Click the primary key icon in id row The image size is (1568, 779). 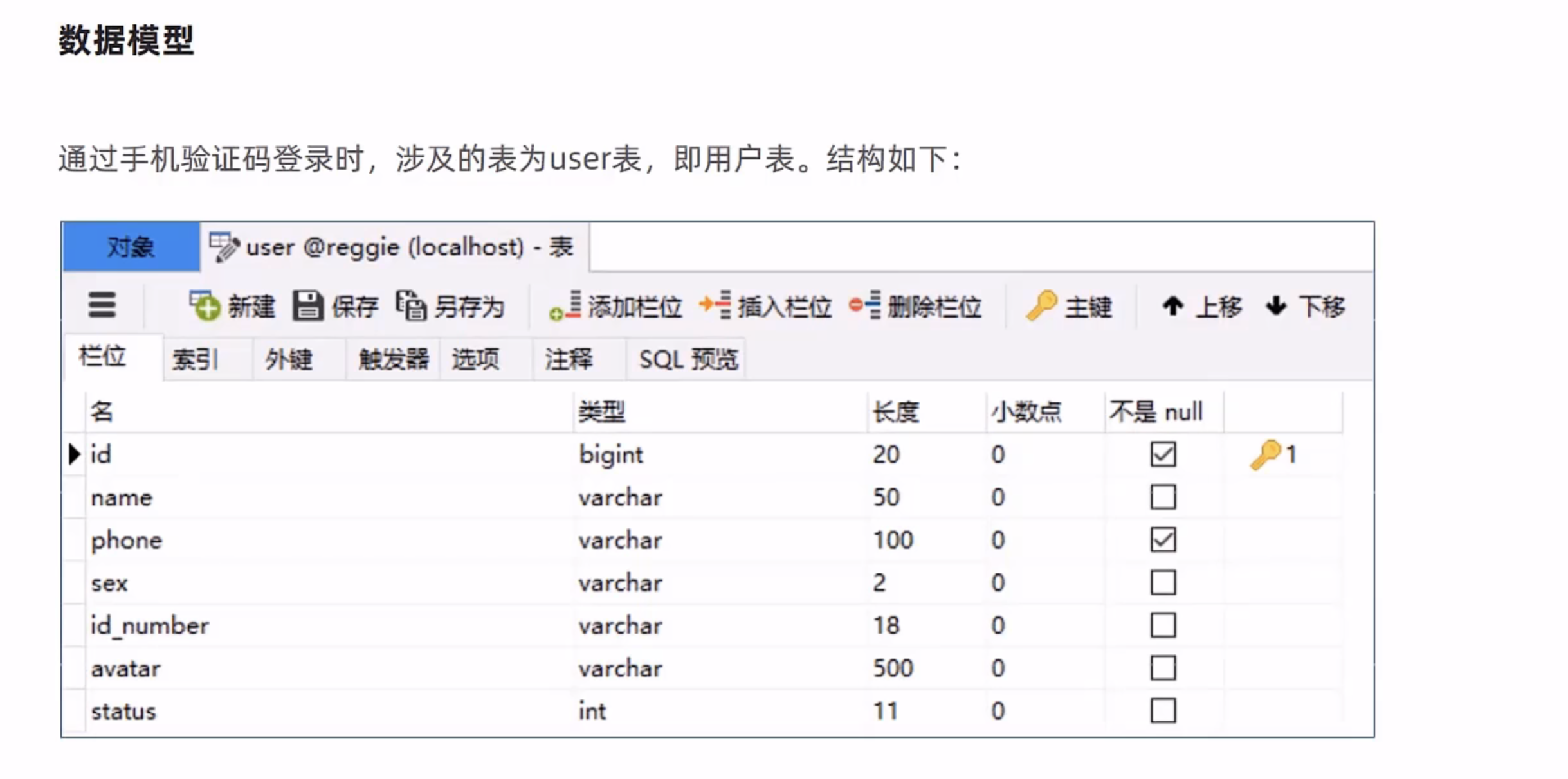(x=1265, y=454)
